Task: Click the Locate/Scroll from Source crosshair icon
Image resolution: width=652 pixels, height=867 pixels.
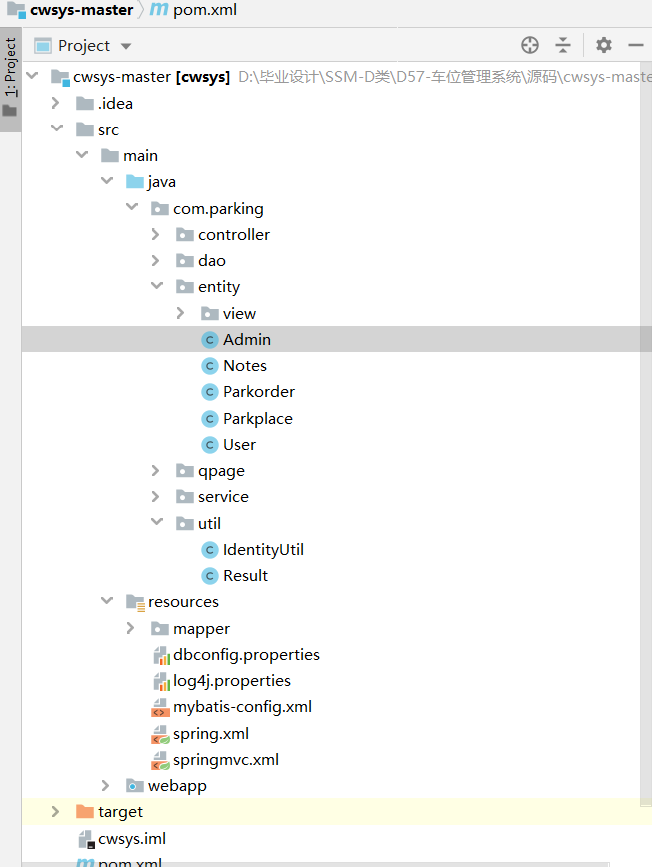Action: click(x=530, y=45)
